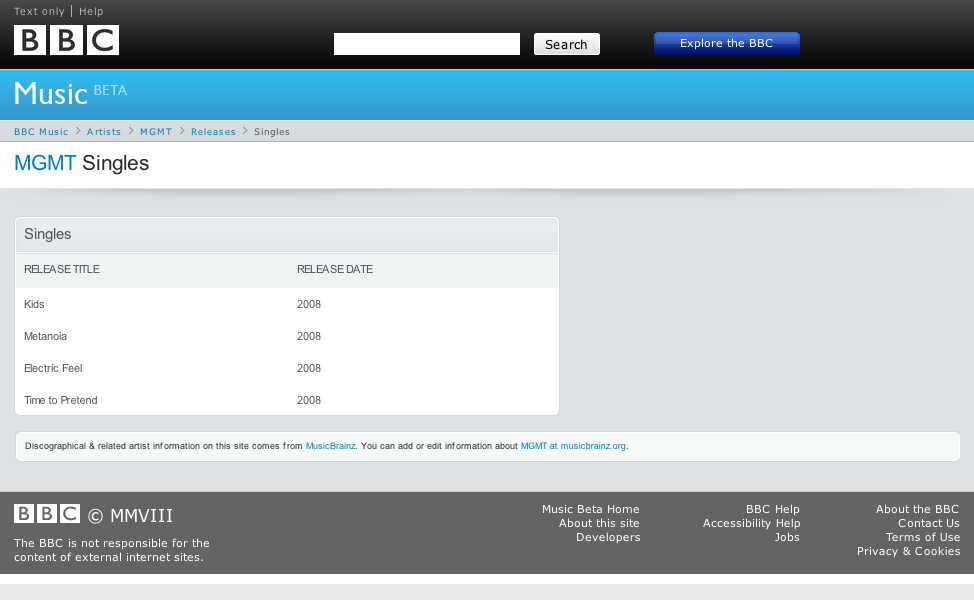Open BBC Help footer link

click(773, 509)
